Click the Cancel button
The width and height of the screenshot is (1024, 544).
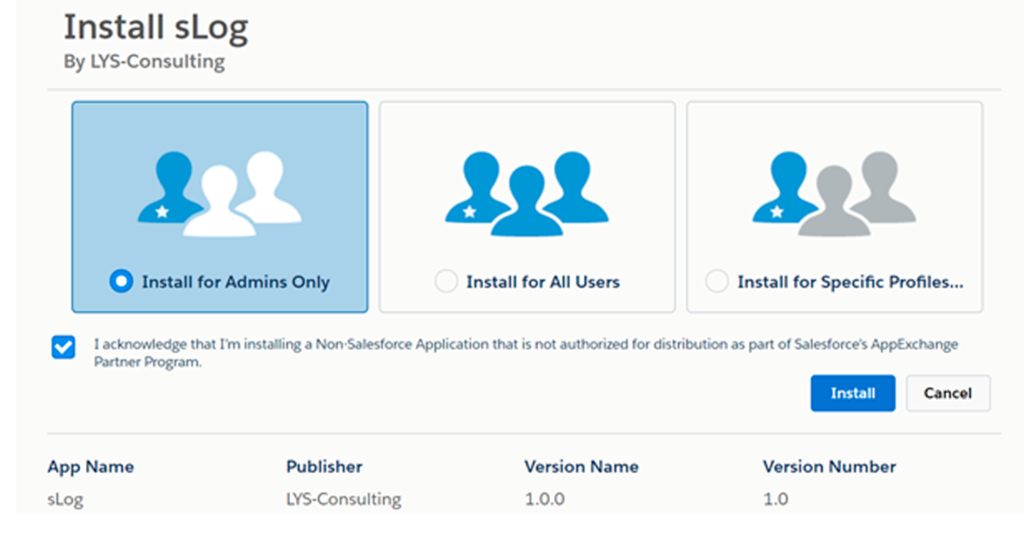pos(948,393)
